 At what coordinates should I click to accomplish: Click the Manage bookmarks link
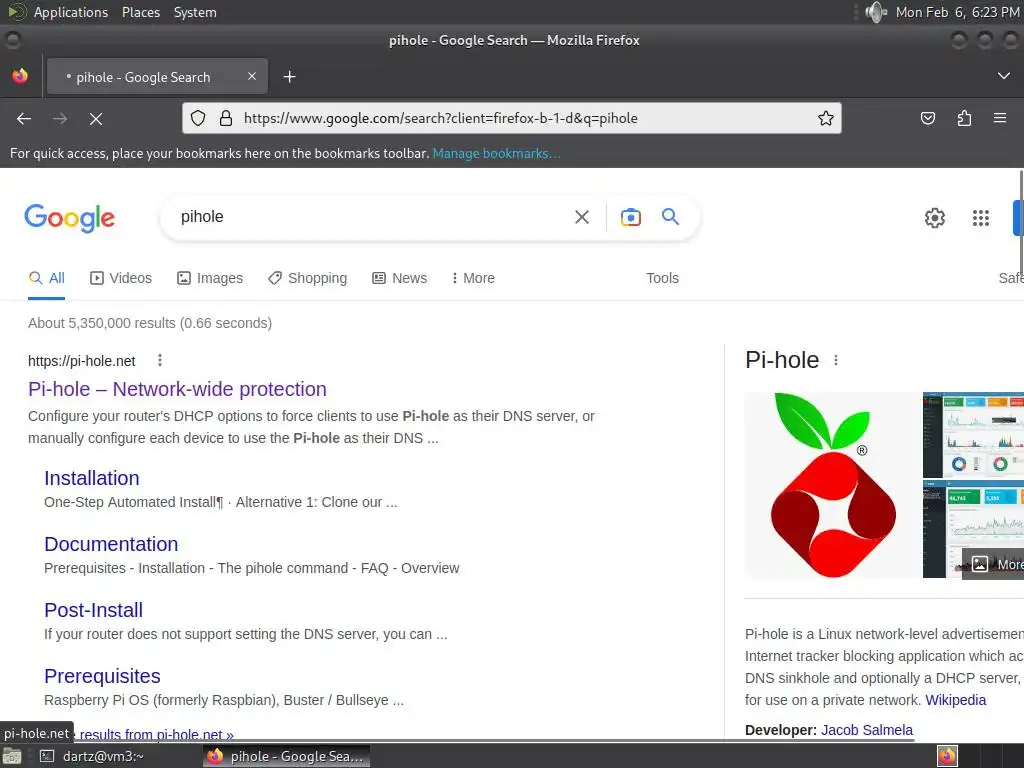pos(496,153)
